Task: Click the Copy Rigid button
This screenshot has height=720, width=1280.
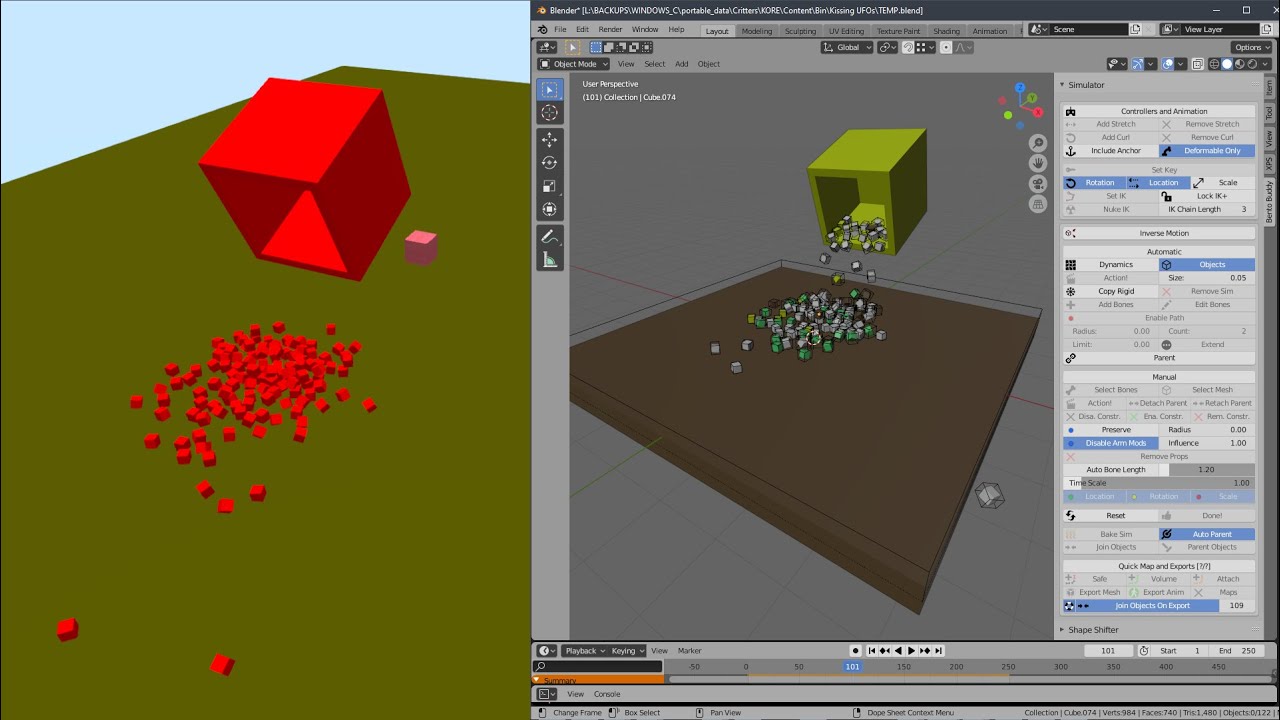Action: tap(1110, 291)
